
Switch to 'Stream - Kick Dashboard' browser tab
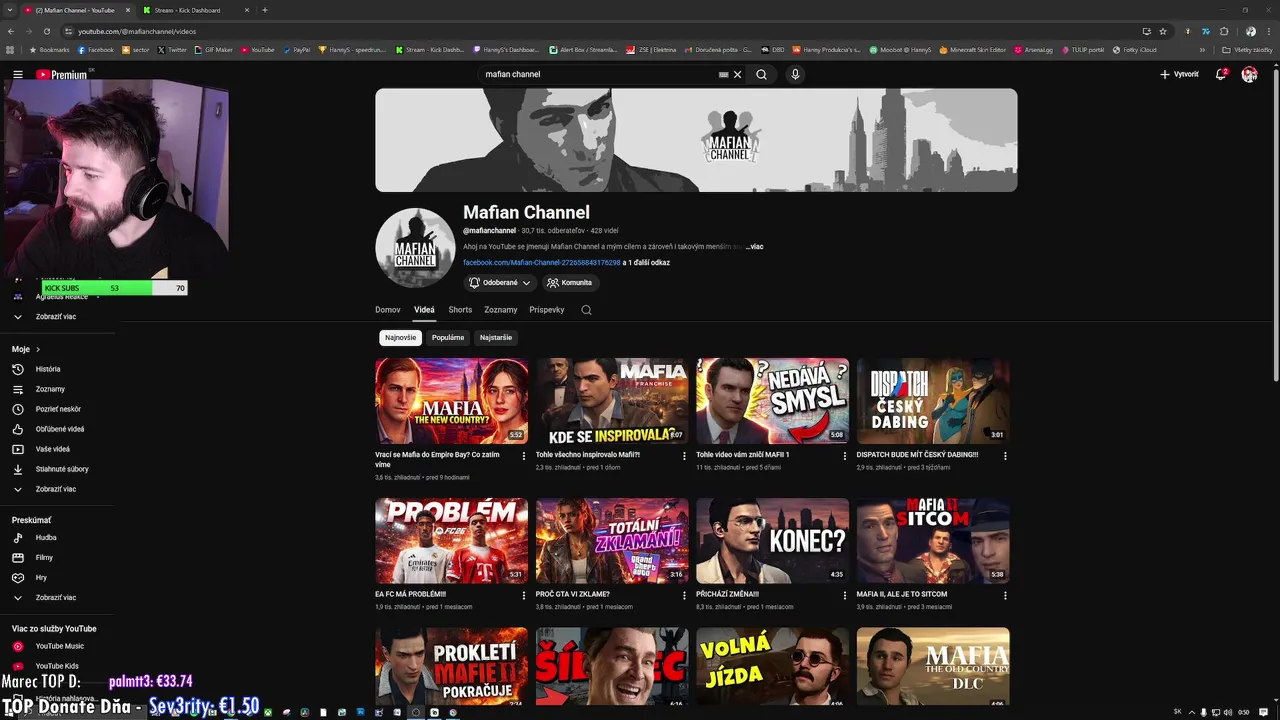pyautogui.click(x=193, y=10)
